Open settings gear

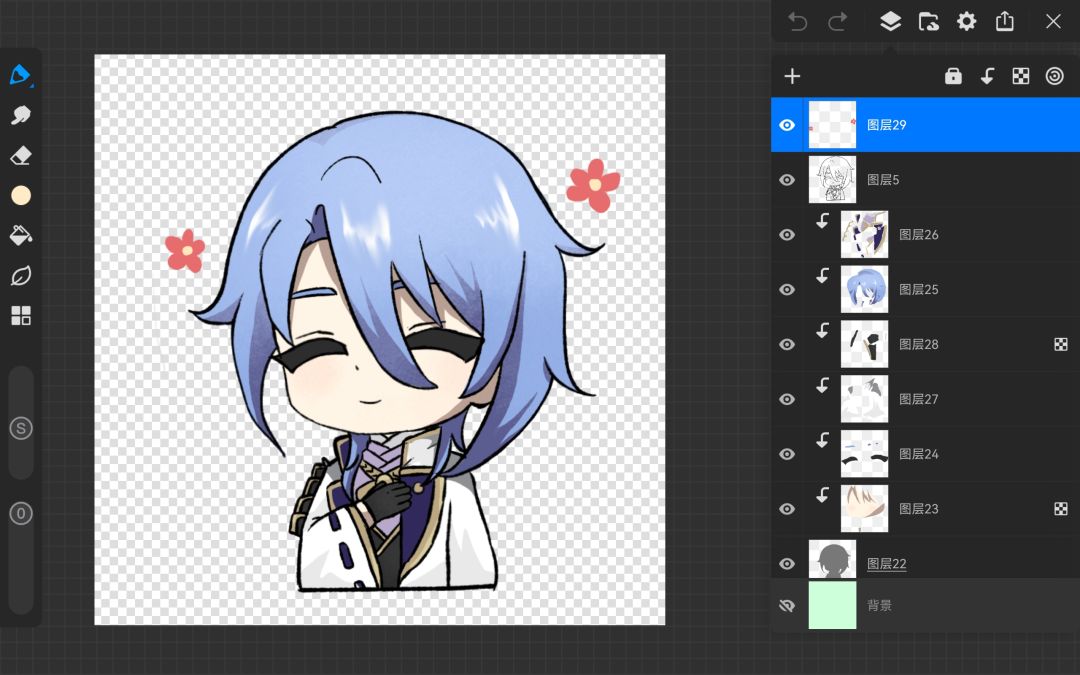(966, 21)
